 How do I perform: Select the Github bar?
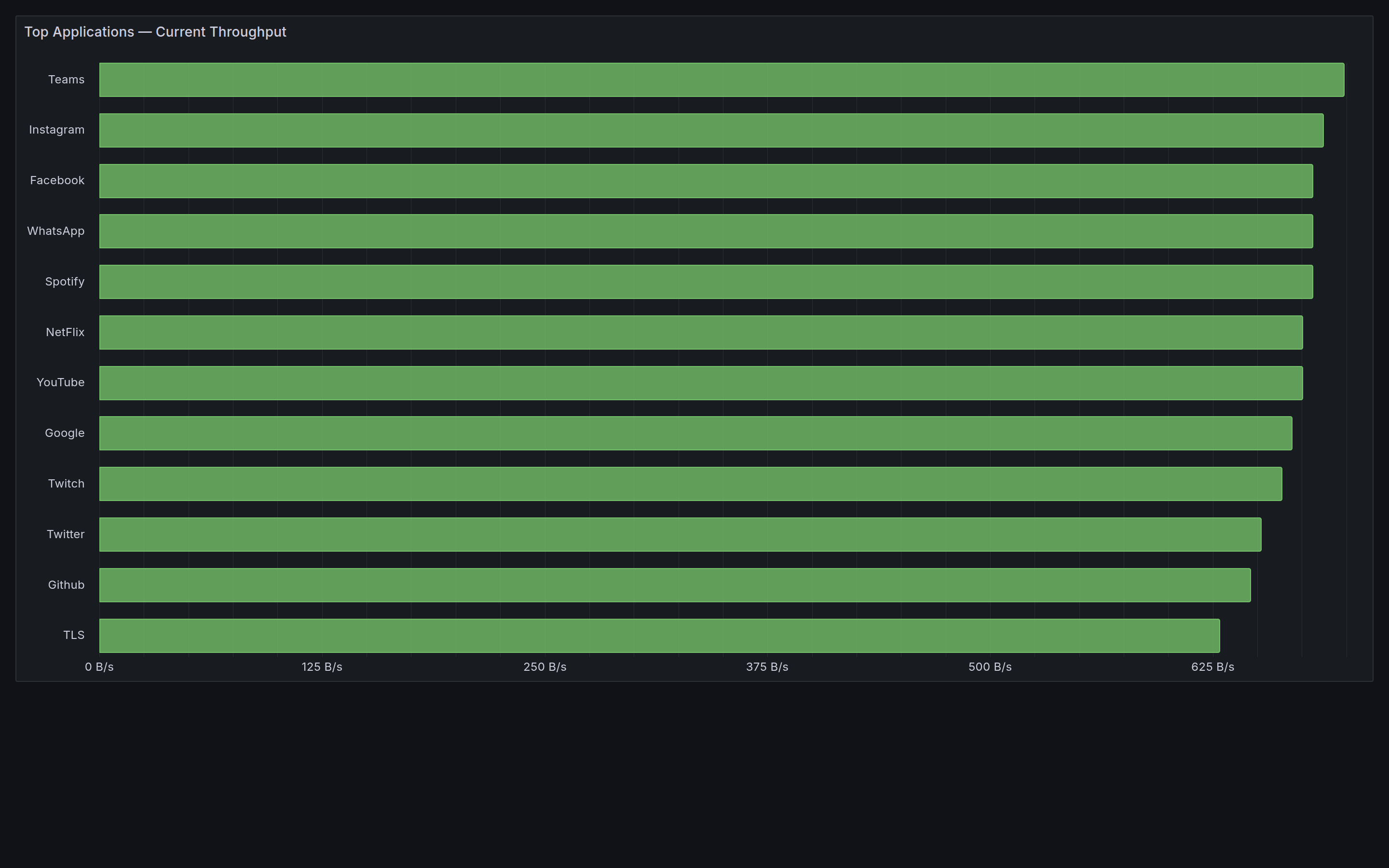coord(689,584)
